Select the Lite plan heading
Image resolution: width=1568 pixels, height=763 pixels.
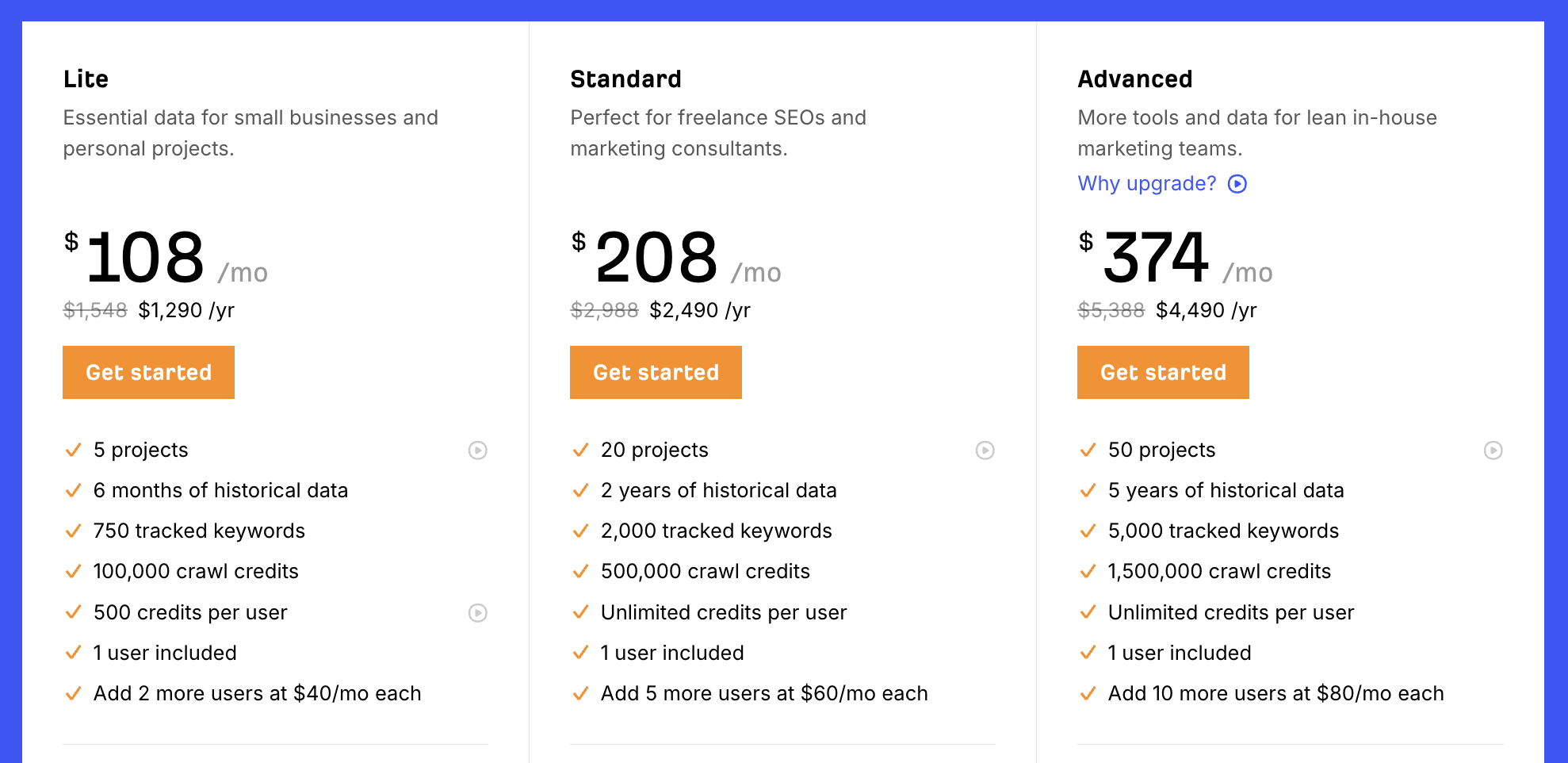(86, 79)
